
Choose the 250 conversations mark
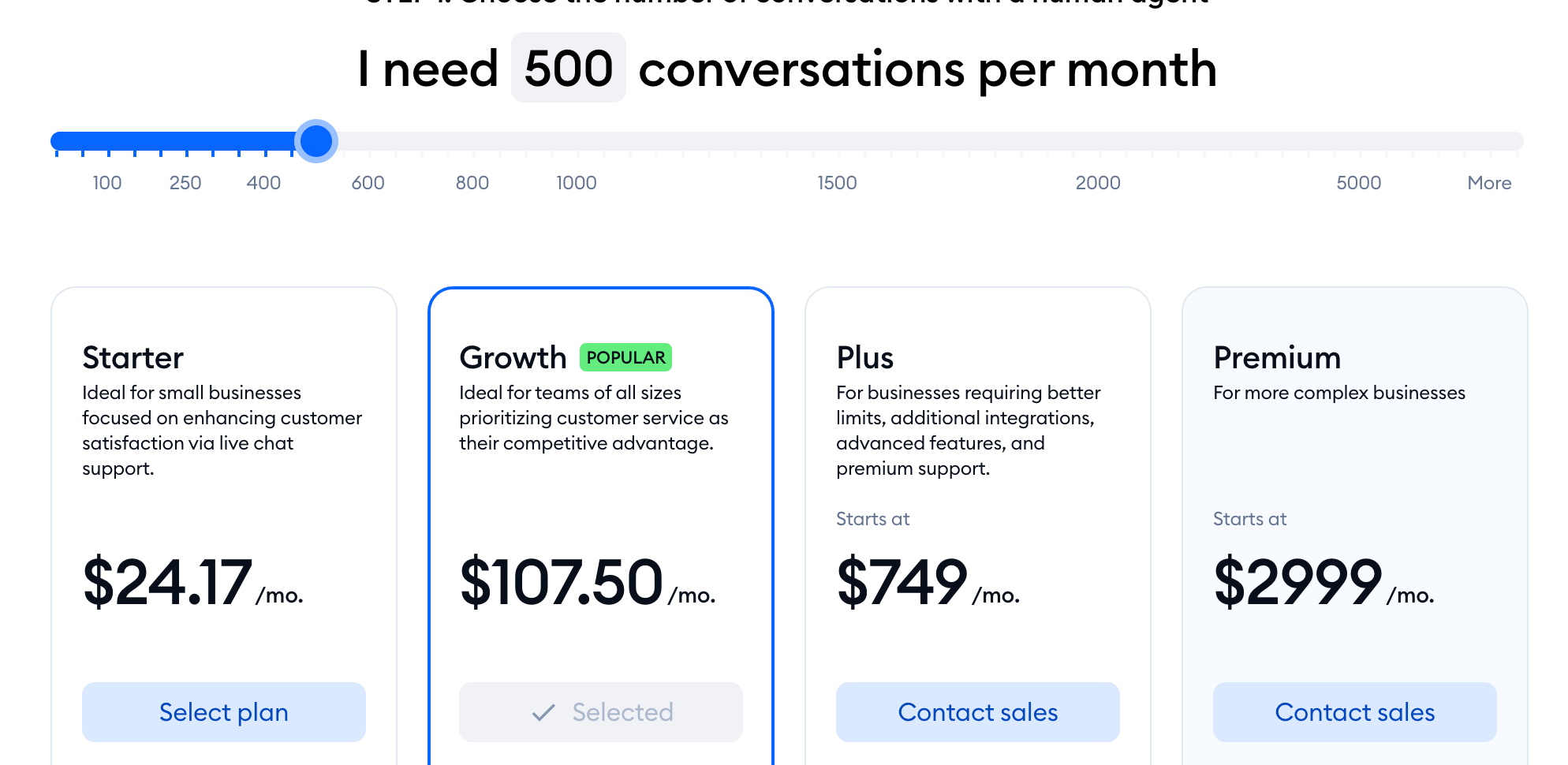coord(185,183)
